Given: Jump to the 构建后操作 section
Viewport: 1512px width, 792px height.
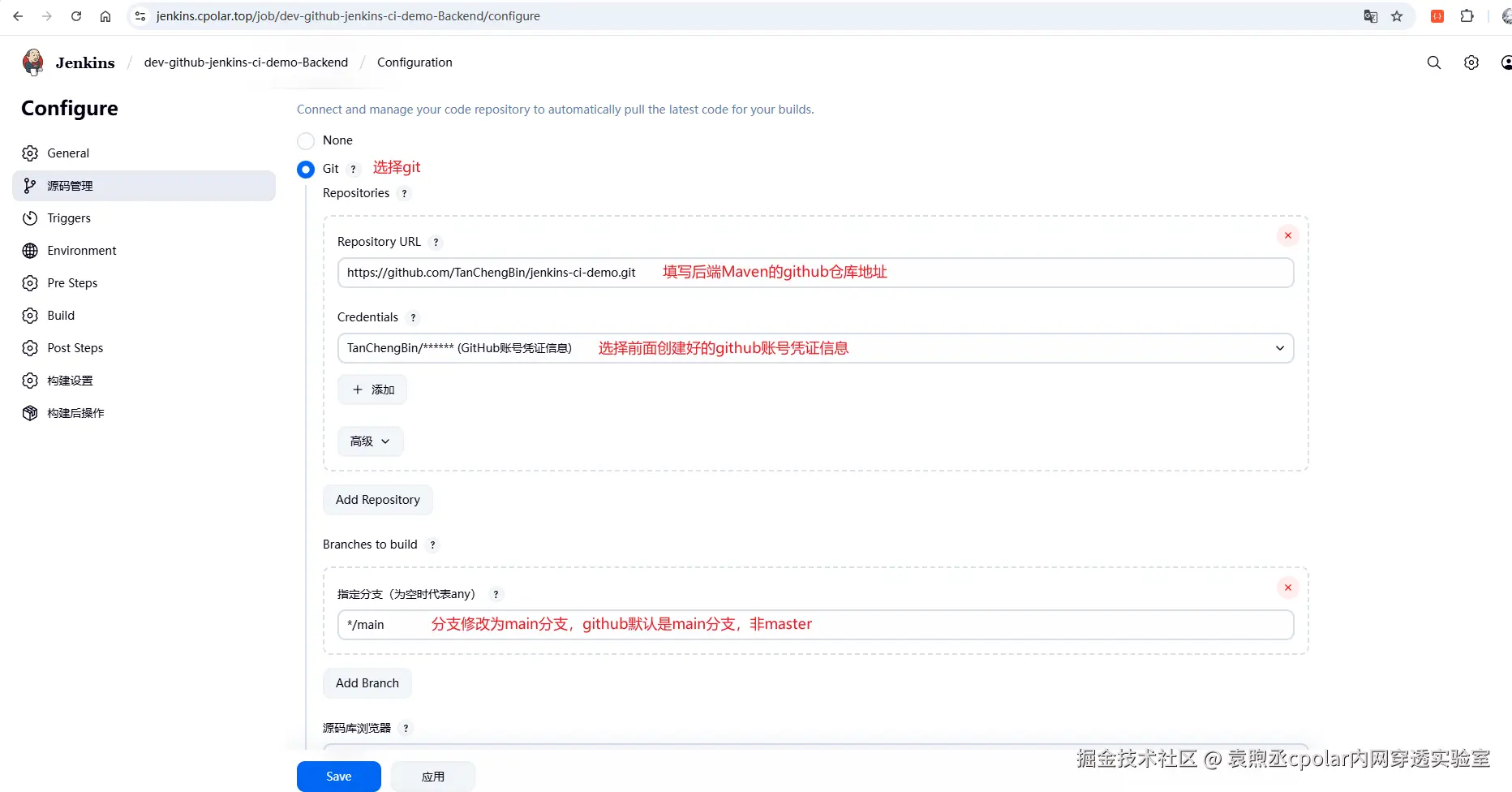Looking at the screenshot, I should (144, 413).
